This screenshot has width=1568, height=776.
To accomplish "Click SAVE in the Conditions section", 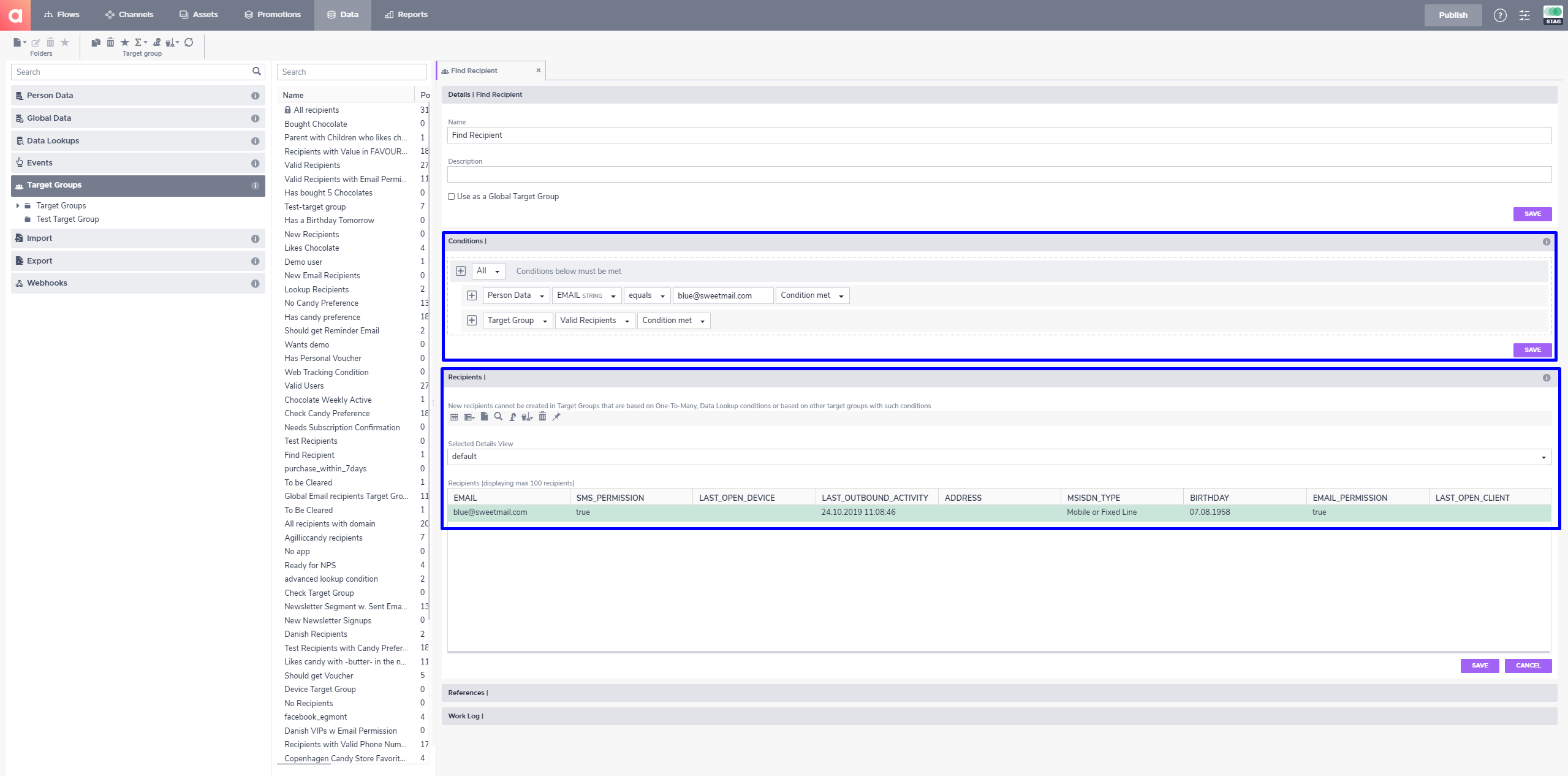I will [x=1532, y=350].
